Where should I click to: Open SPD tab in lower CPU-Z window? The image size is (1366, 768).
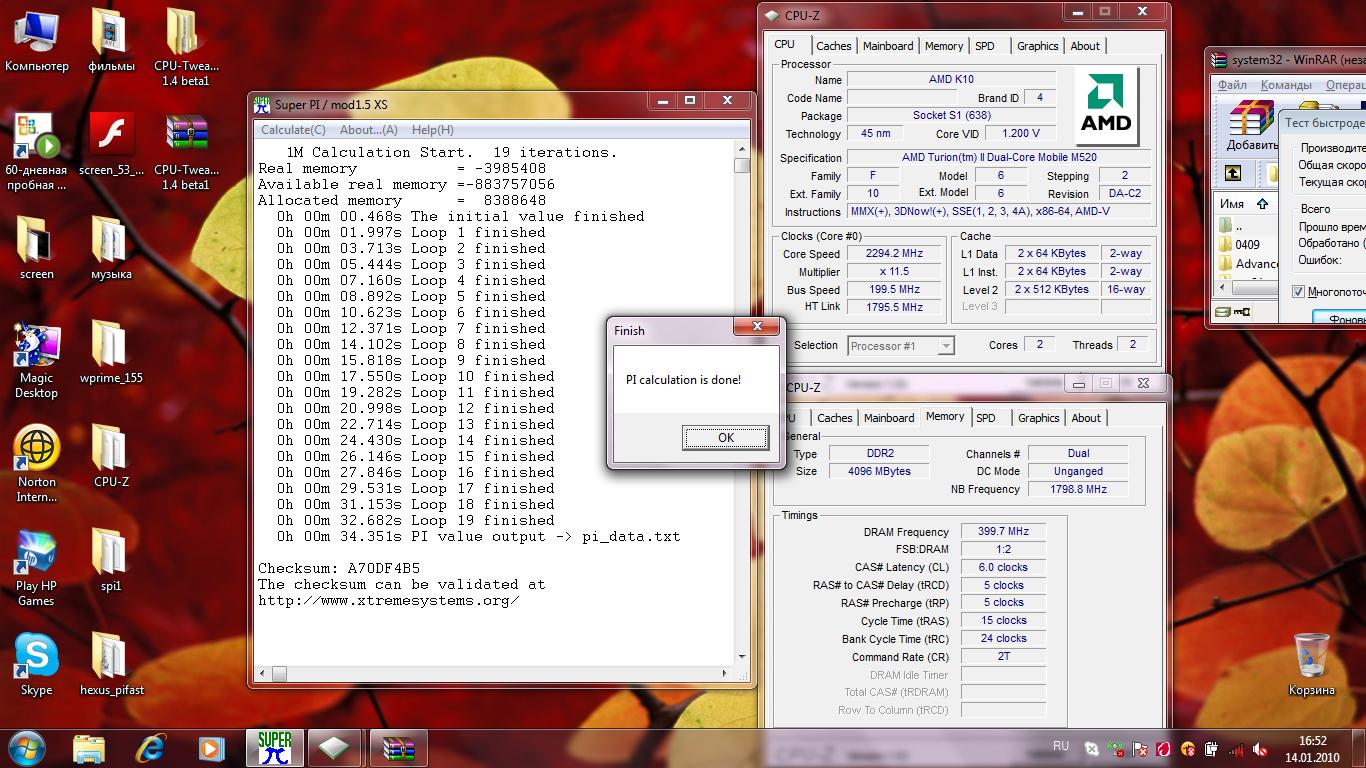(x=986, y=418)
